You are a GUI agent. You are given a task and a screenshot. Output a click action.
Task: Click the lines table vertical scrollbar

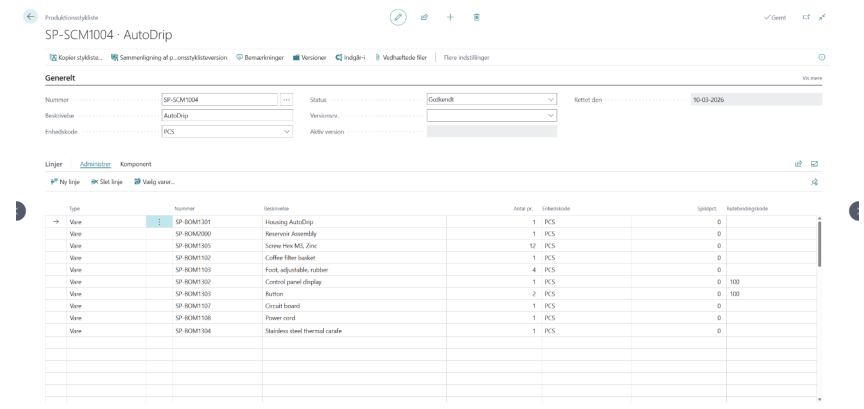pyautogui.click(x=819, y=244)
